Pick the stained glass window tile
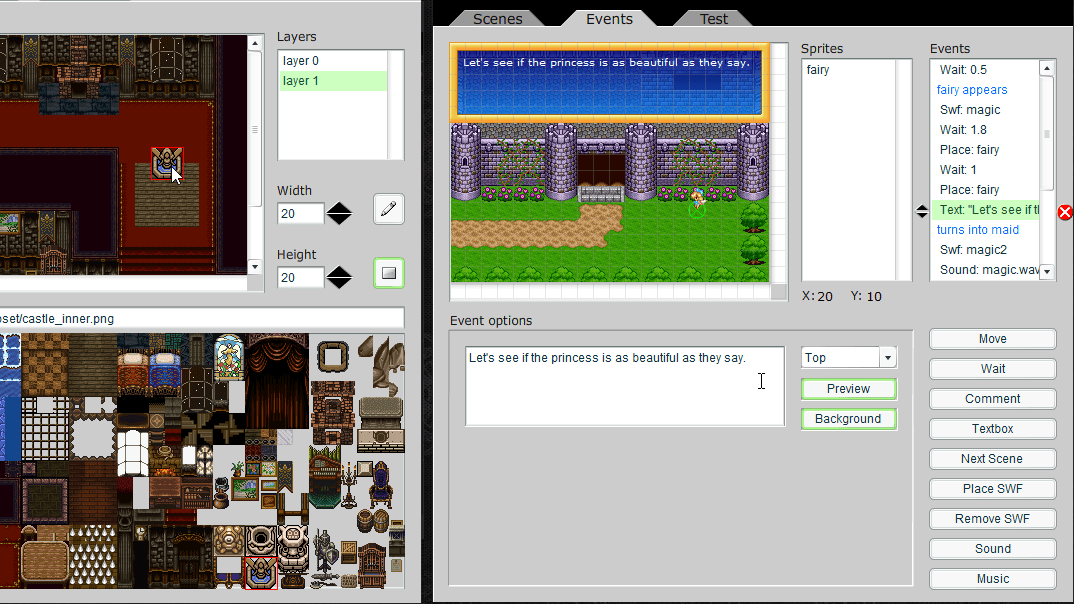Viewport: 1074px width, 604px height. tap(229, 356)
